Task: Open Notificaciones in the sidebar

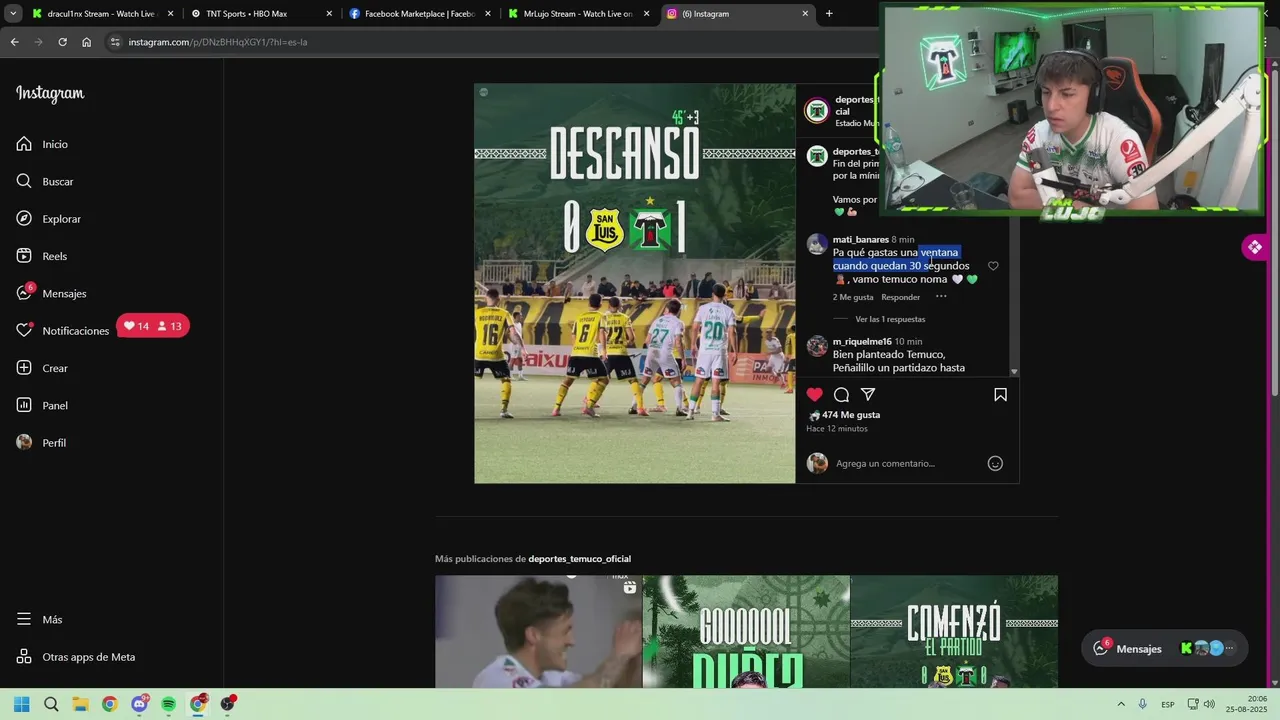Action: [x=62, y=330]
